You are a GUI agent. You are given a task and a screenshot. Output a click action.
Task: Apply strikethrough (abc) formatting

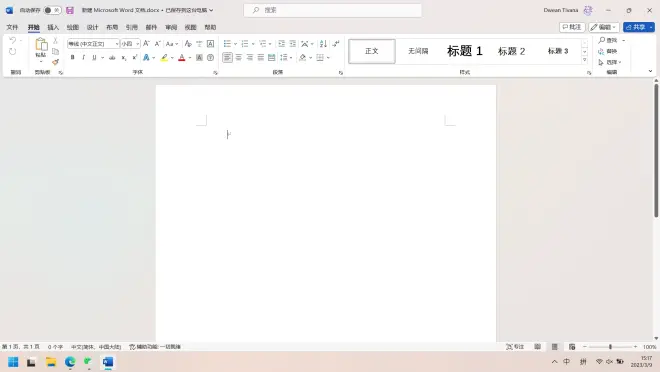112,58
